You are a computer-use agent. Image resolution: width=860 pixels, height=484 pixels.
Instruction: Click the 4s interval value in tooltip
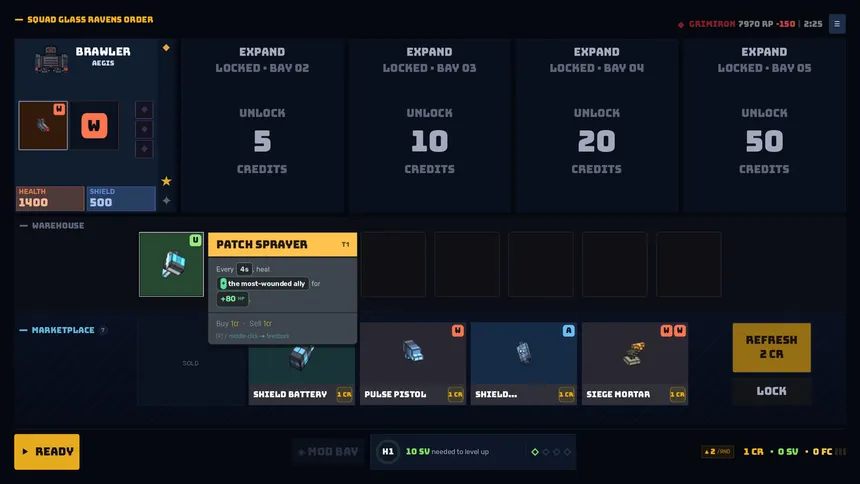point(244,269)
